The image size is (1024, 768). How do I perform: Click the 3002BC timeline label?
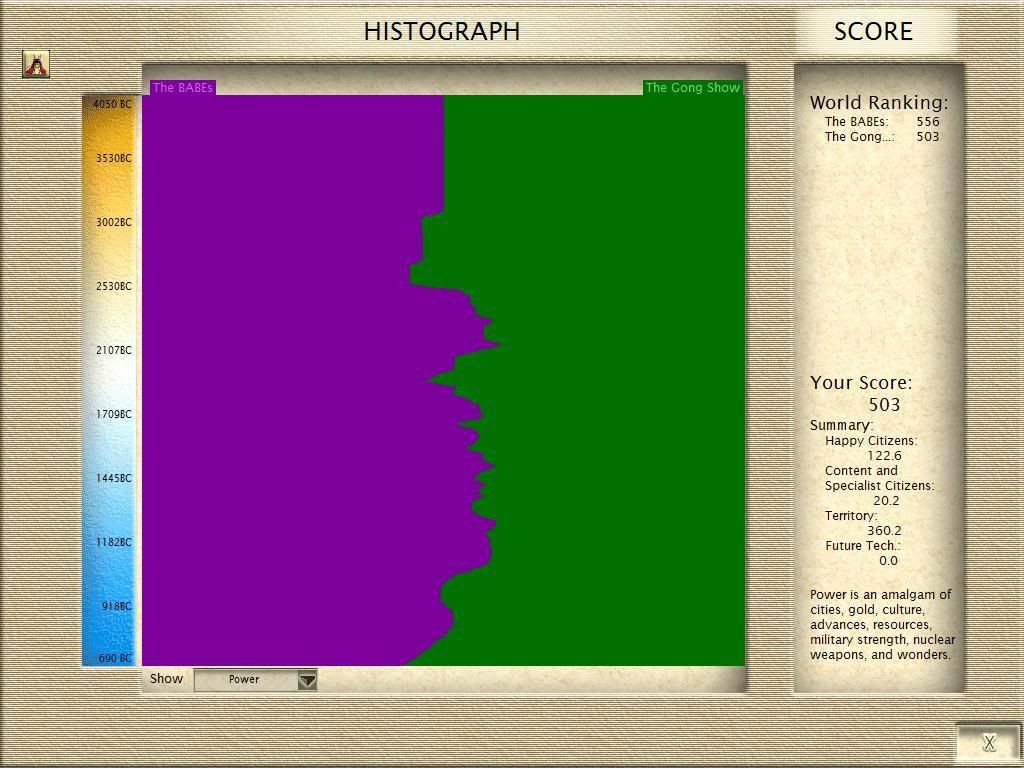pyautogui.click(x=114, y=222)
